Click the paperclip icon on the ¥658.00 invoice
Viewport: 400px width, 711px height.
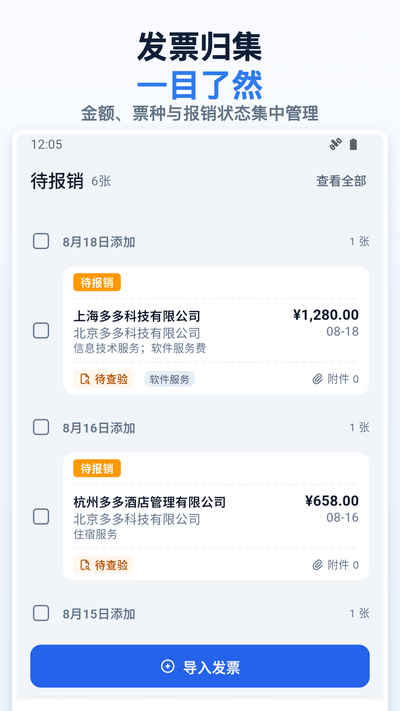(317, 565)
